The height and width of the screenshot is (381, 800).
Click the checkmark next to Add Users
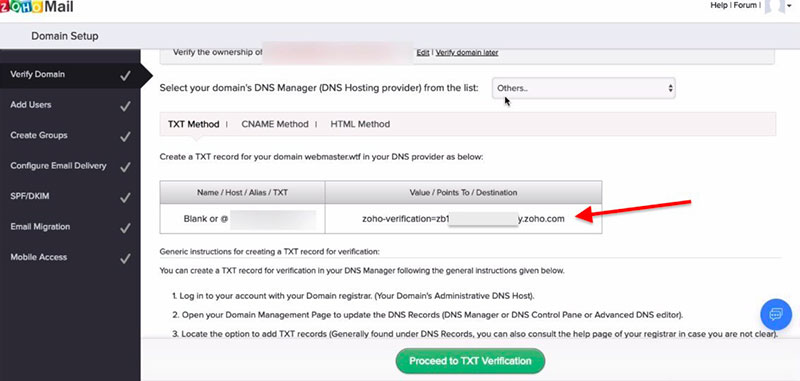click(125, 107)
